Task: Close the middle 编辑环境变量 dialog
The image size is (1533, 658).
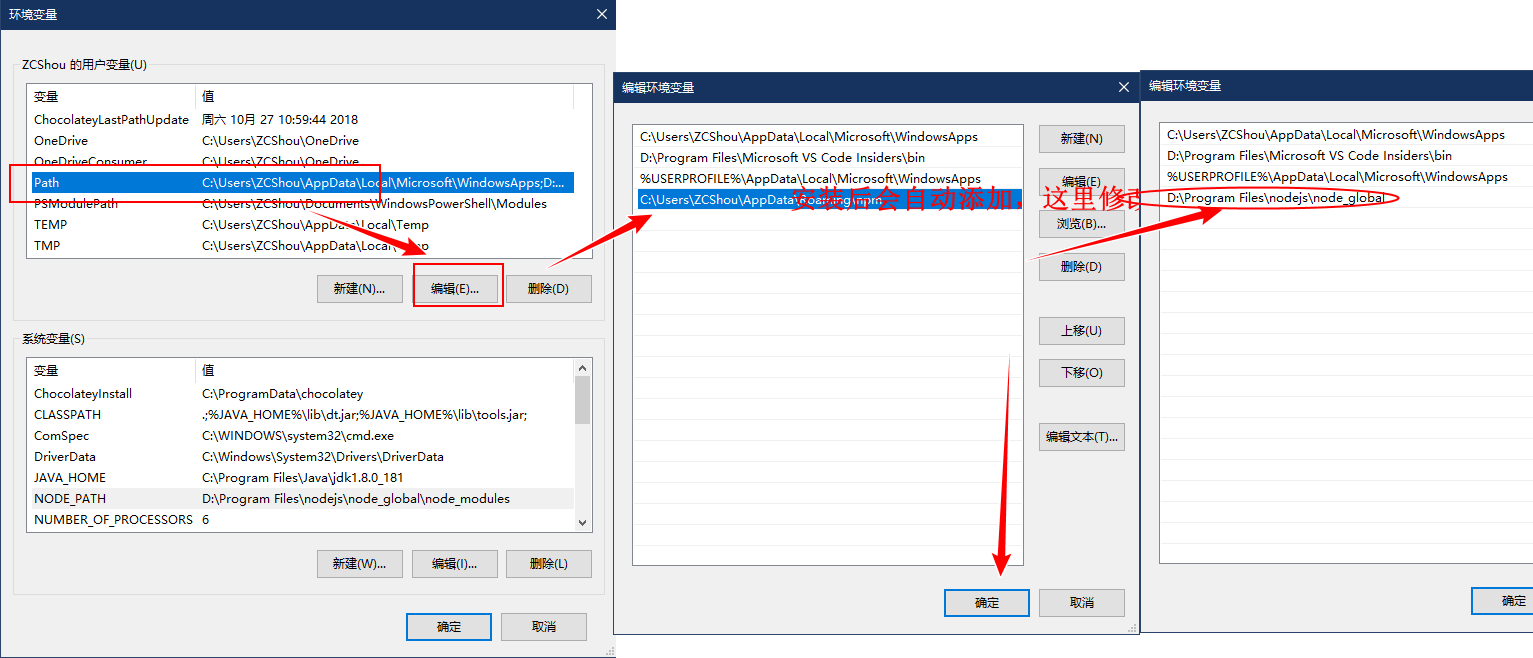Action: (1124, 87)
